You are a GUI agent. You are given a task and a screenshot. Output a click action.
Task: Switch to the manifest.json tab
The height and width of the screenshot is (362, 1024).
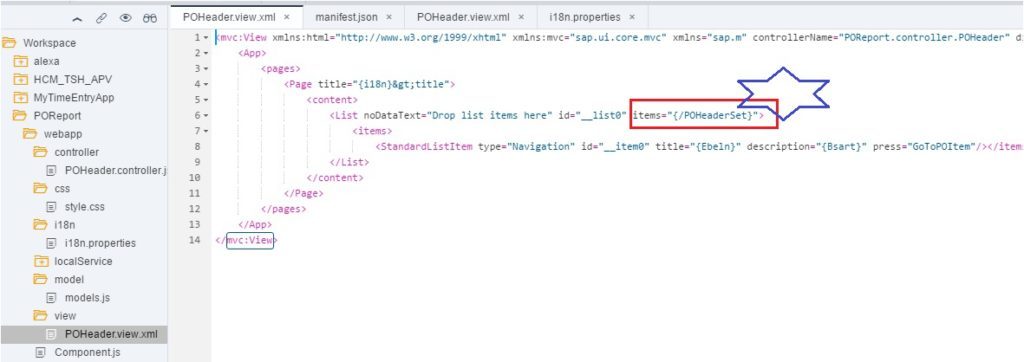pyautogui.click(x=347, y=16)
